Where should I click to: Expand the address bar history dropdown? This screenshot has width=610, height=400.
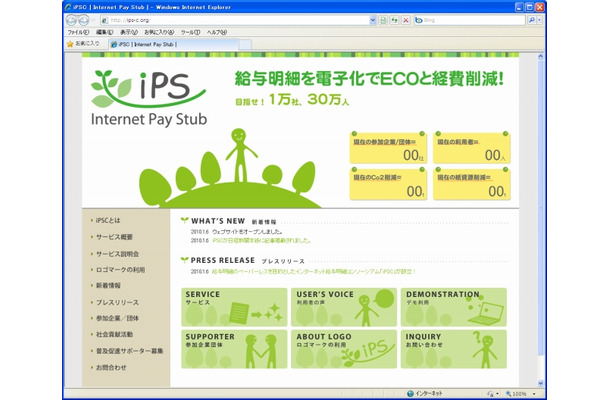(x=373, y=20)
